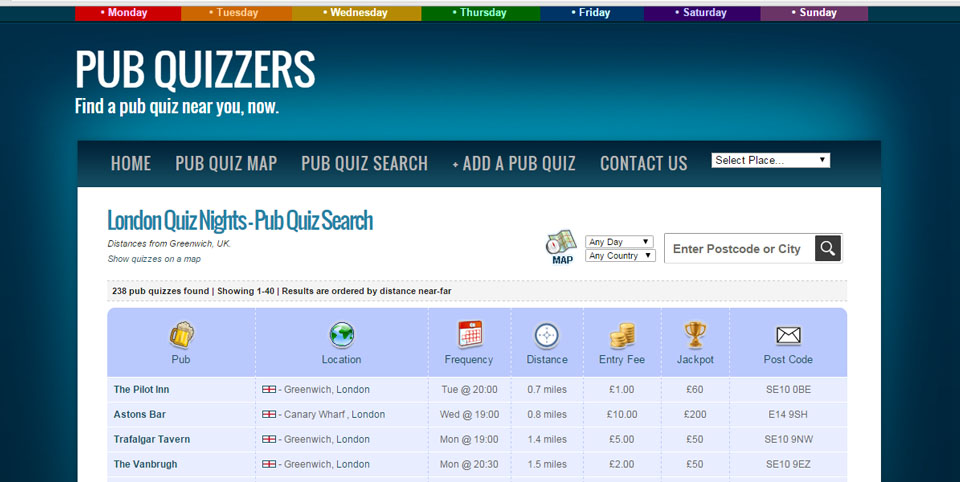Screen dimensions: 960x482
Task: Select the Tuesday day tab
Action: click(236, 13)
